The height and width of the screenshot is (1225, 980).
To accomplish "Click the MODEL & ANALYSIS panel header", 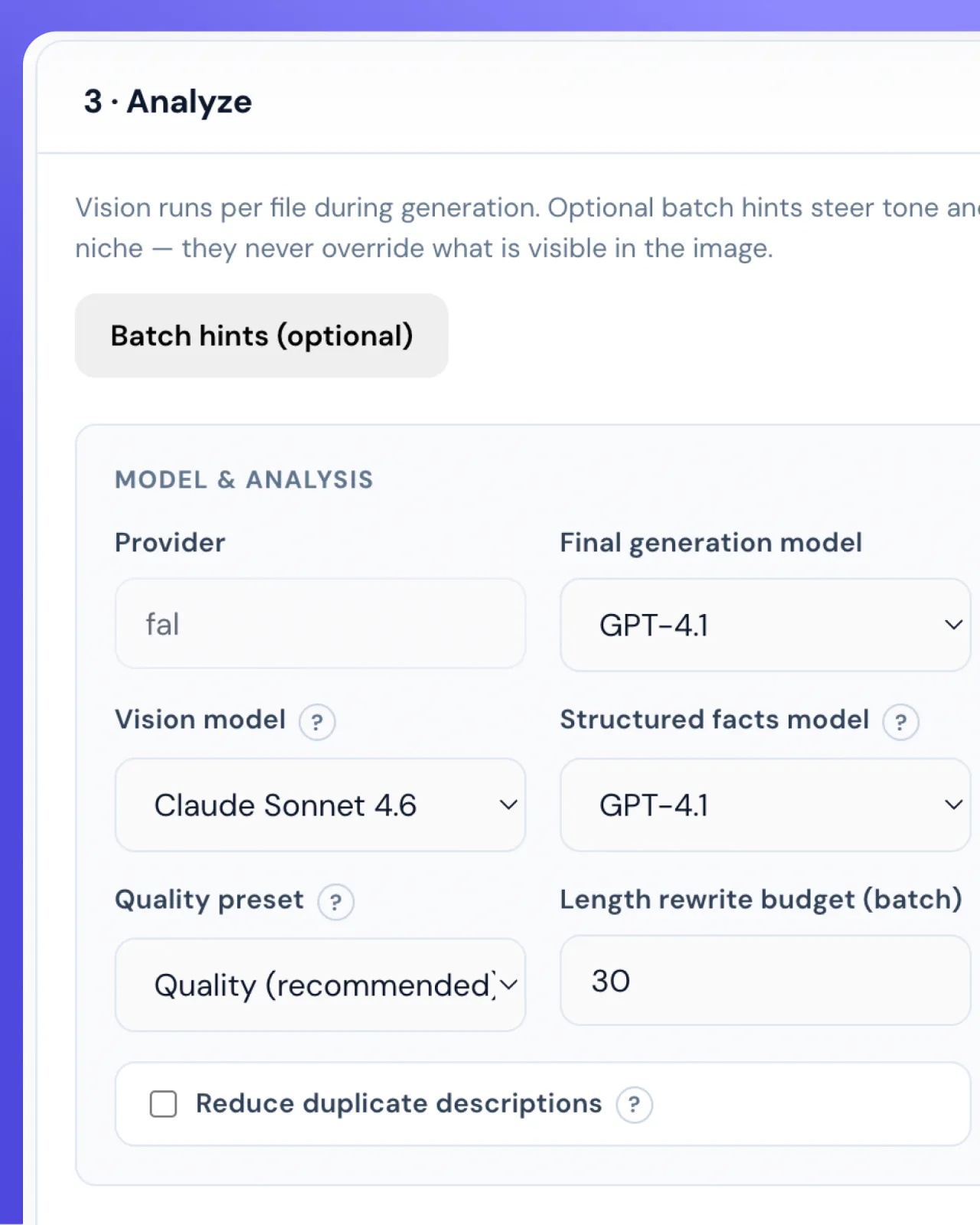I will pos(243,479).
